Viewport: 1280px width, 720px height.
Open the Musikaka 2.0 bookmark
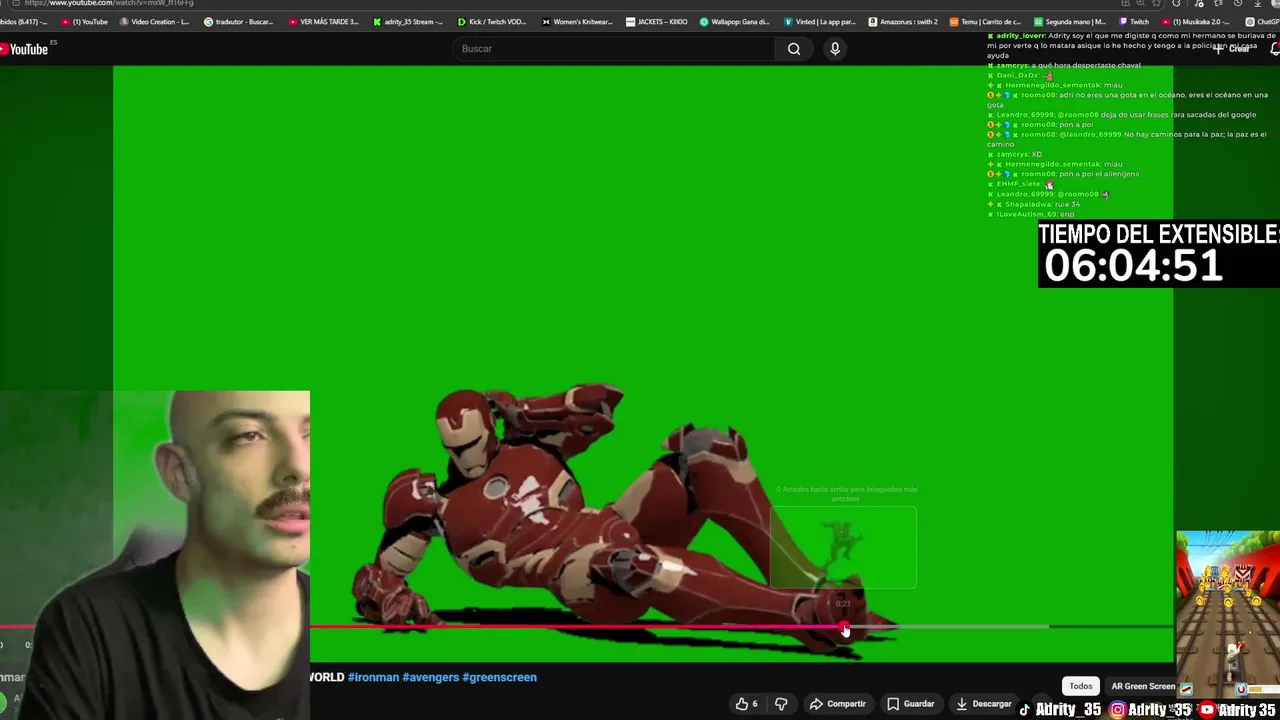coord(1196,21)
